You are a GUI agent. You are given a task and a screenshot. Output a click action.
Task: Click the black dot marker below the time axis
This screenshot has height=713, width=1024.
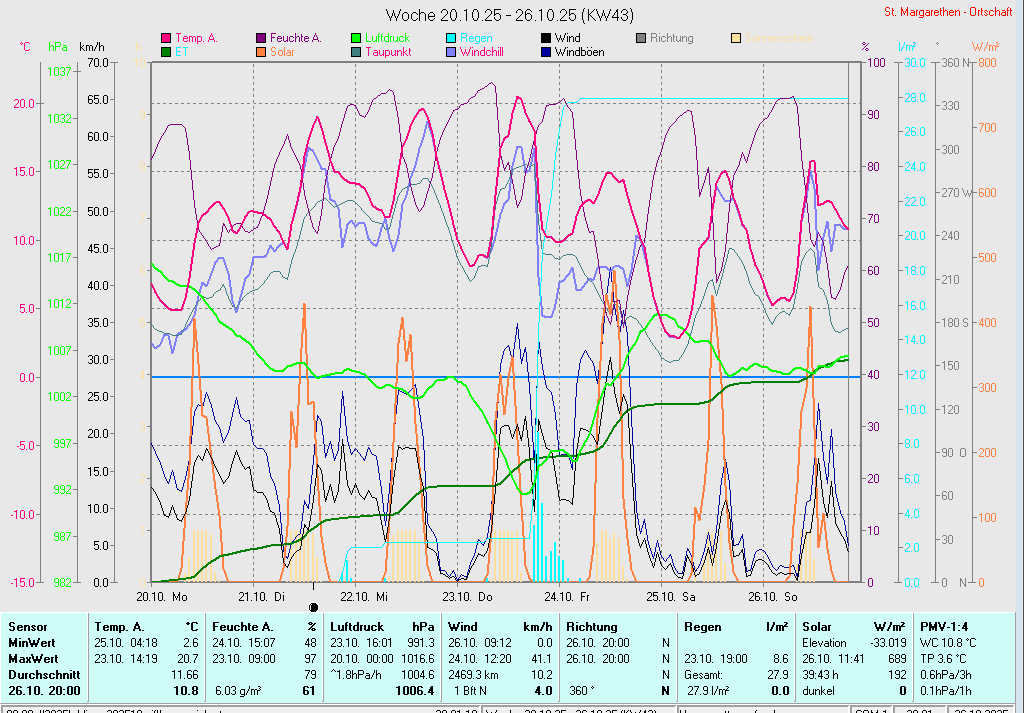point(314,606)
